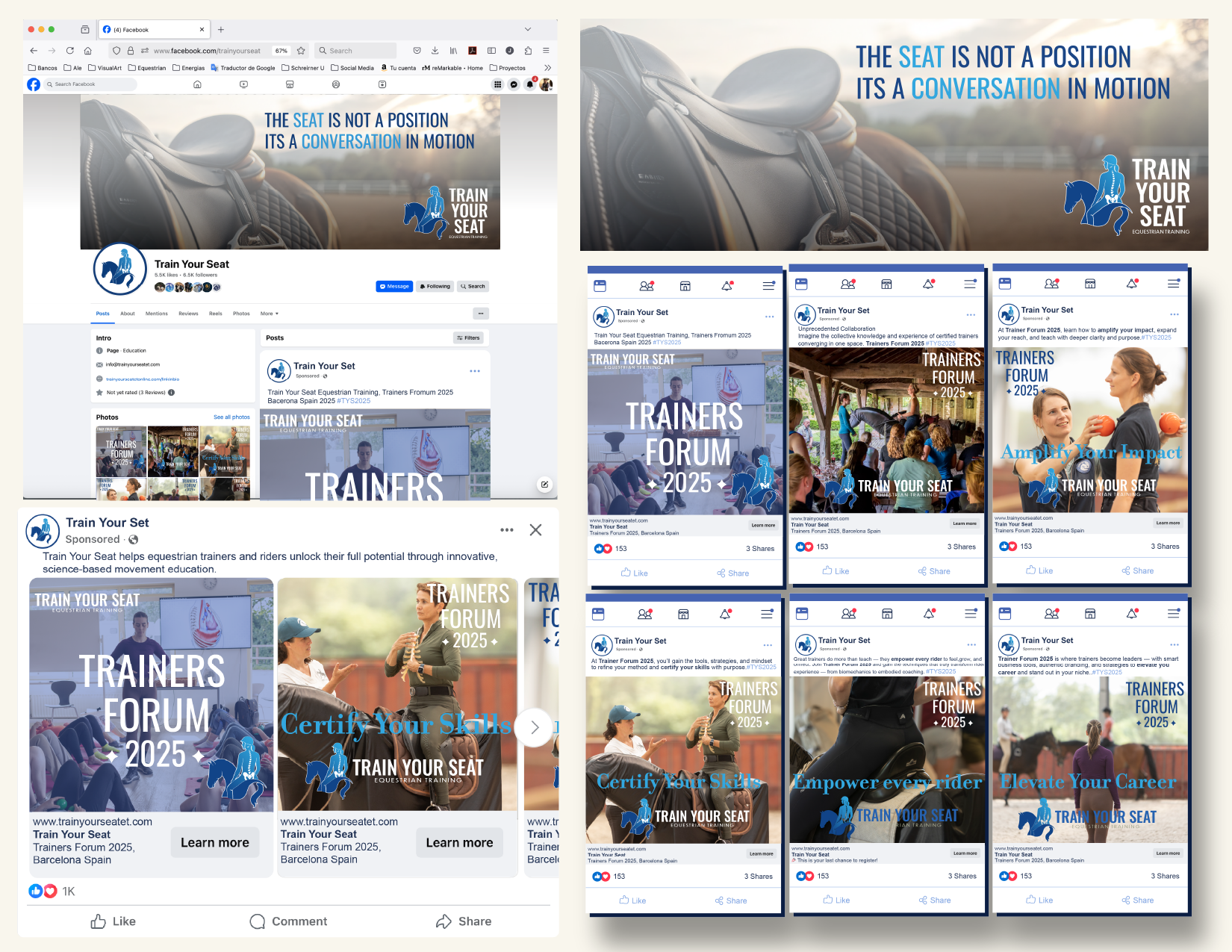Close the sponsored carousel ad with X
The height and width of the screenshot is (952, 1232).
(x=535, y=530)
